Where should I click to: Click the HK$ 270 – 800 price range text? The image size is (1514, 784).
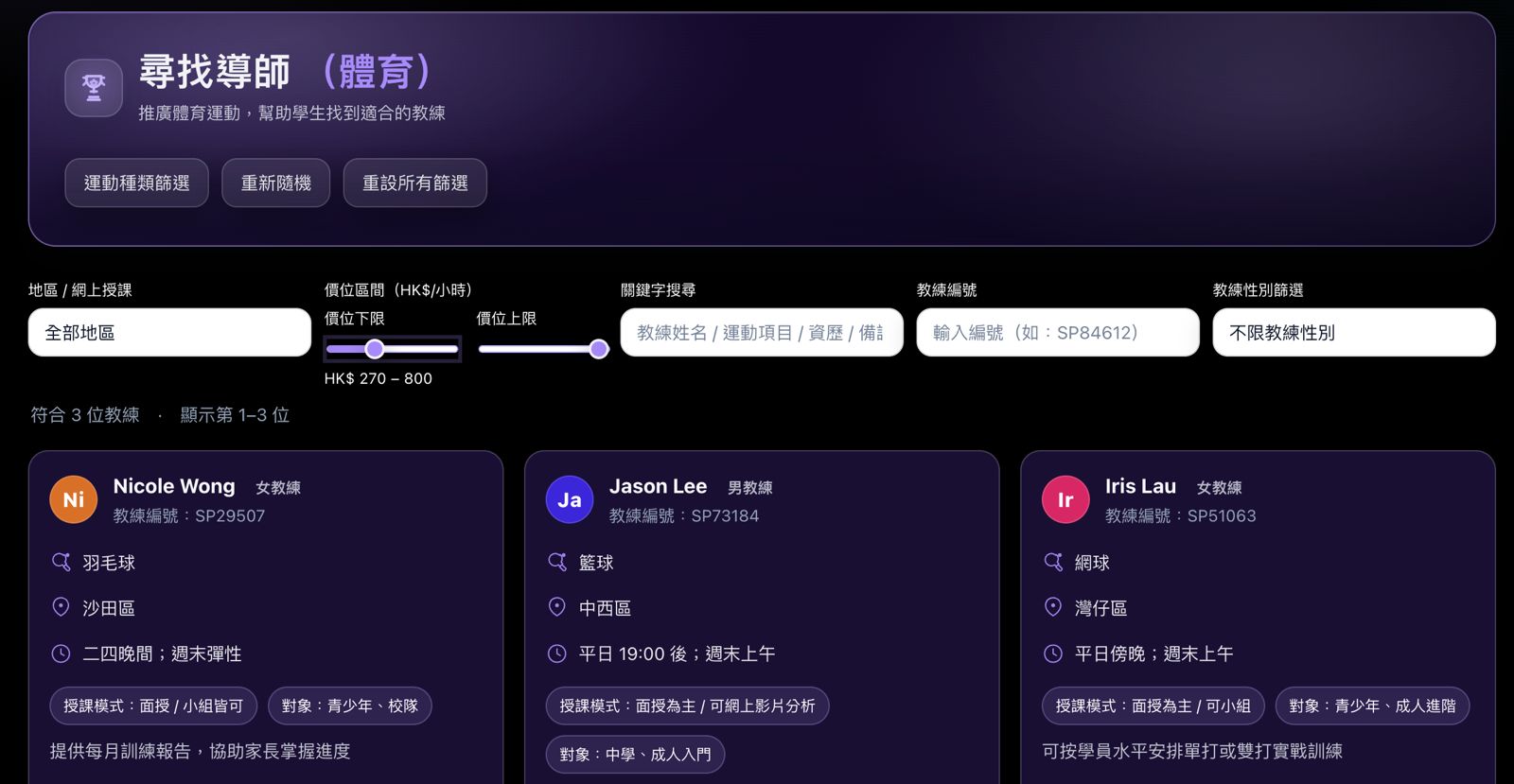(378, 378)
